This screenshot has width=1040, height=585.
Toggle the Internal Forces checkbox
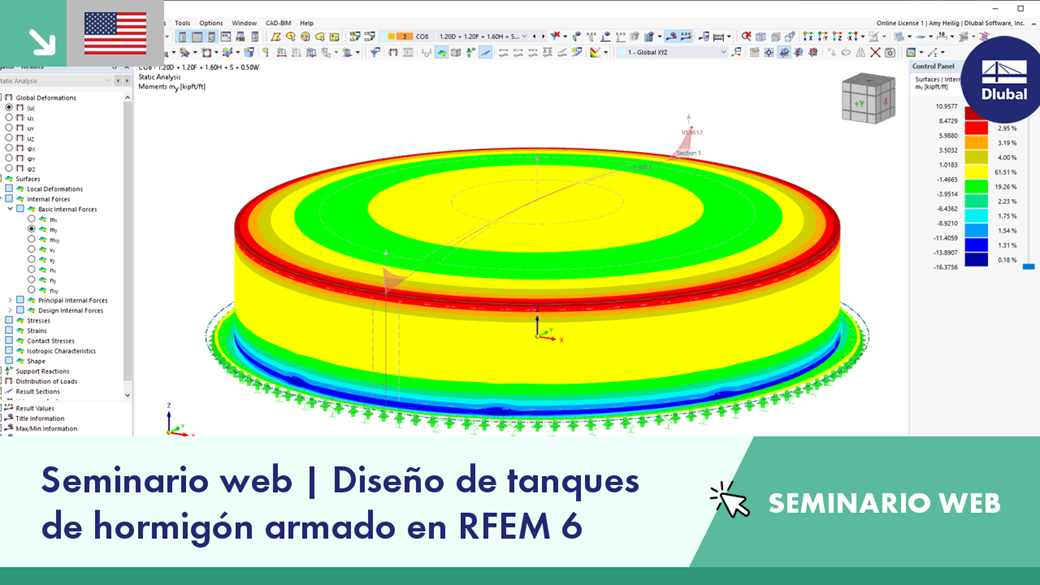9,198
